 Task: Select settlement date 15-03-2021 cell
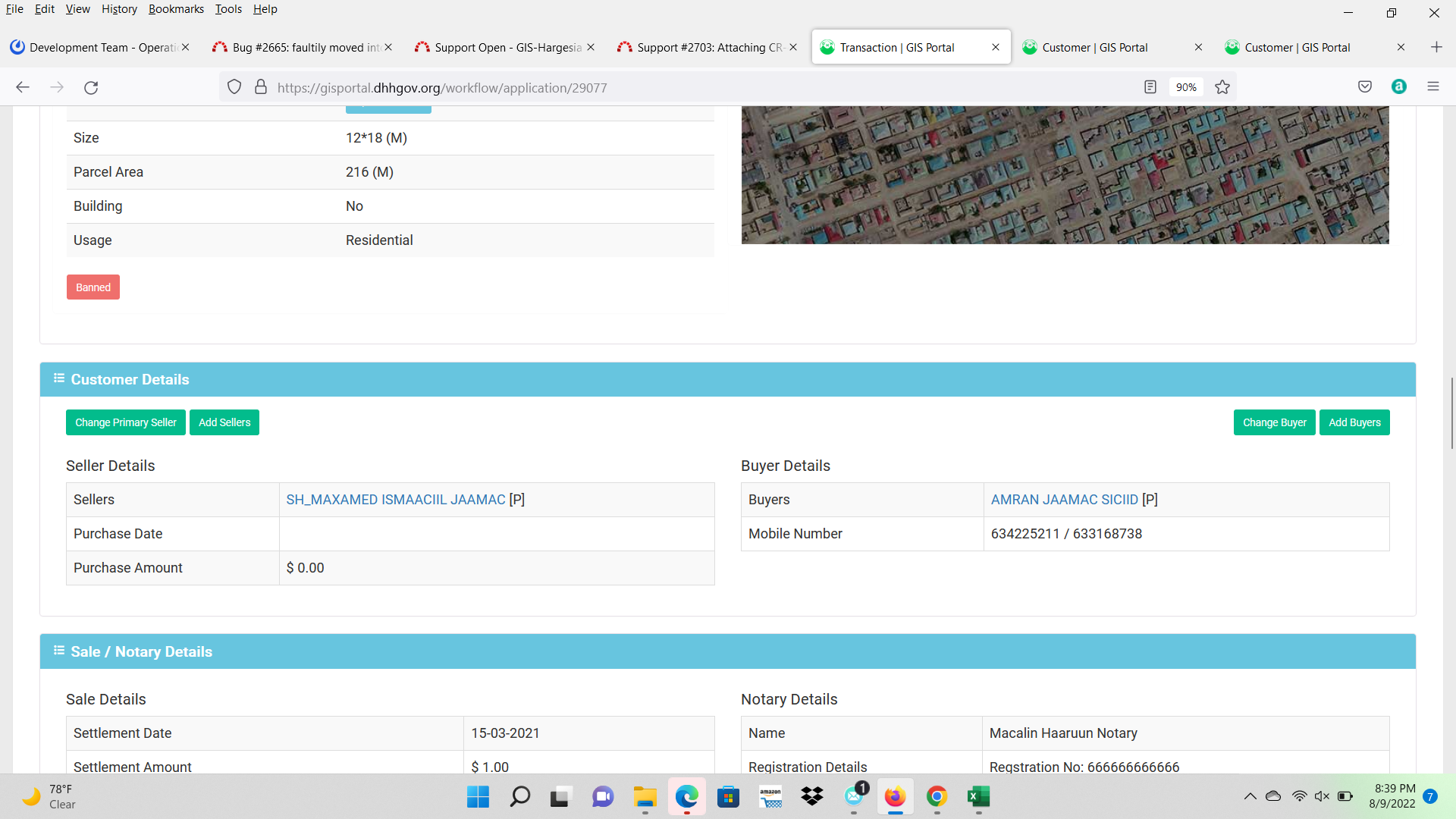[x=588, y=733]
